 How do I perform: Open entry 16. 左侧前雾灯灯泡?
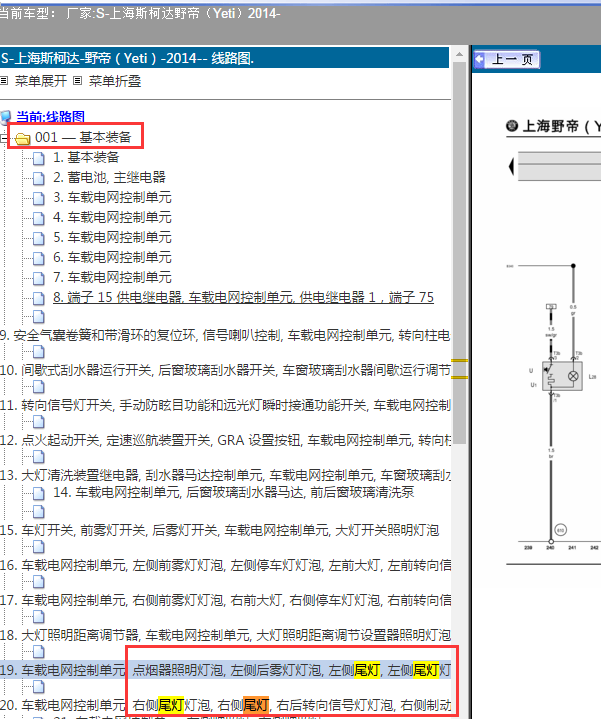pos(225,565)
